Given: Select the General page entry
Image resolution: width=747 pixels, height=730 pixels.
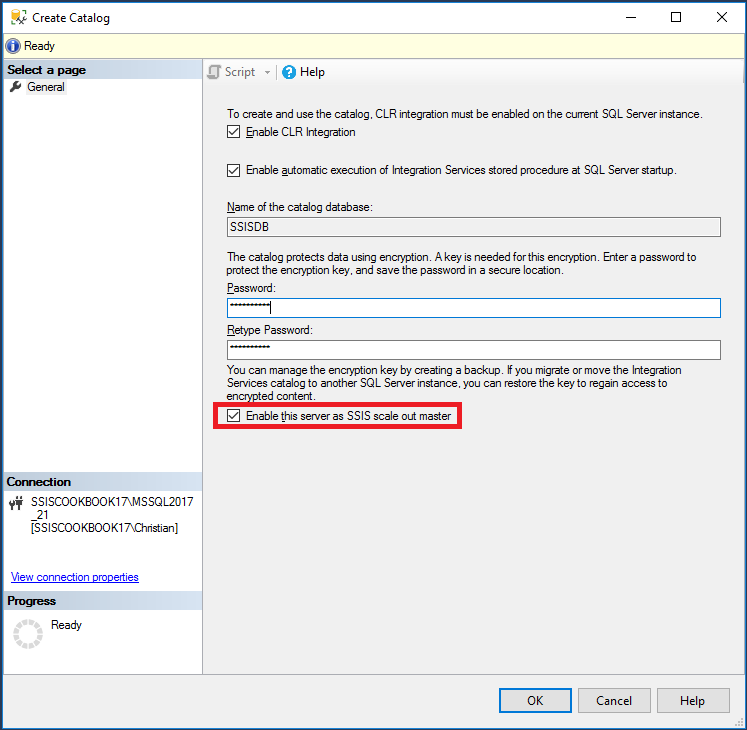Looking at the screenshot, I should click(x=46, y=87).
